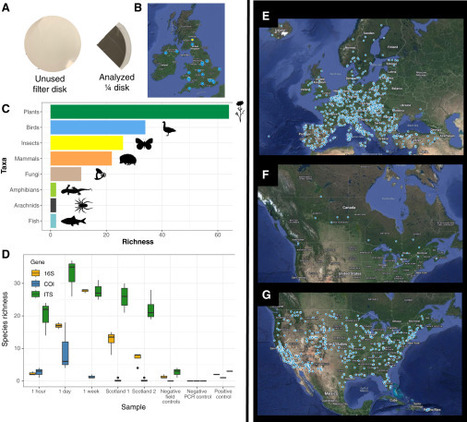Click the ITS green legend swatch
467x422 pixels.
[36, 294]
